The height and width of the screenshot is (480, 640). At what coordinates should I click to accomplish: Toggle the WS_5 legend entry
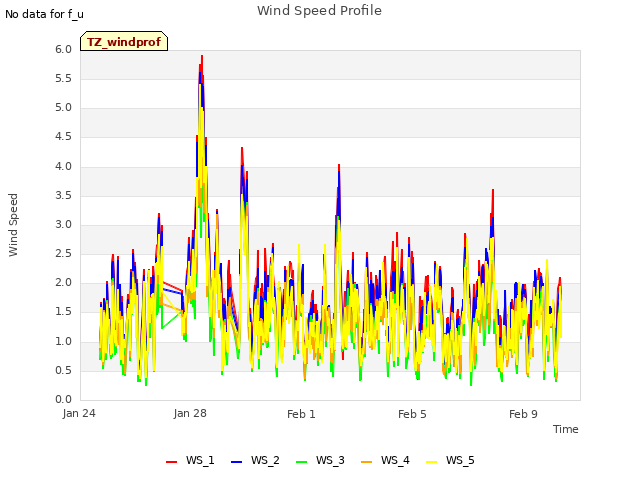coord(450,460)
